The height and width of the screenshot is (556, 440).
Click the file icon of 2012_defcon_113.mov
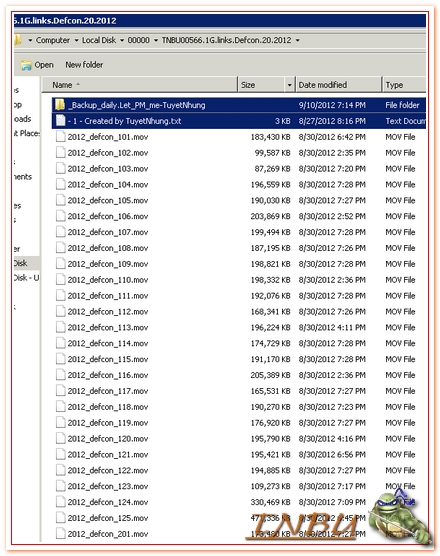(61, 327)
